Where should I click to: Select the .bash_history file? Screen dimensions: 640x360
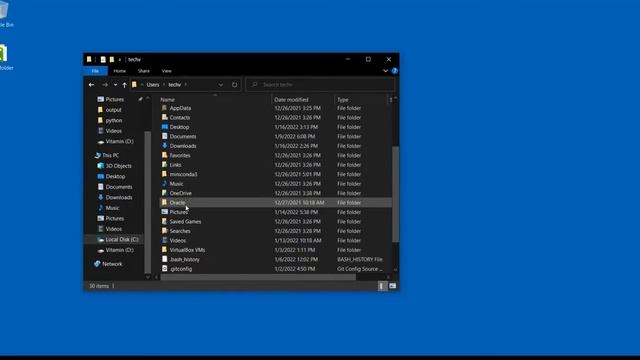click(x=184, y=259)
